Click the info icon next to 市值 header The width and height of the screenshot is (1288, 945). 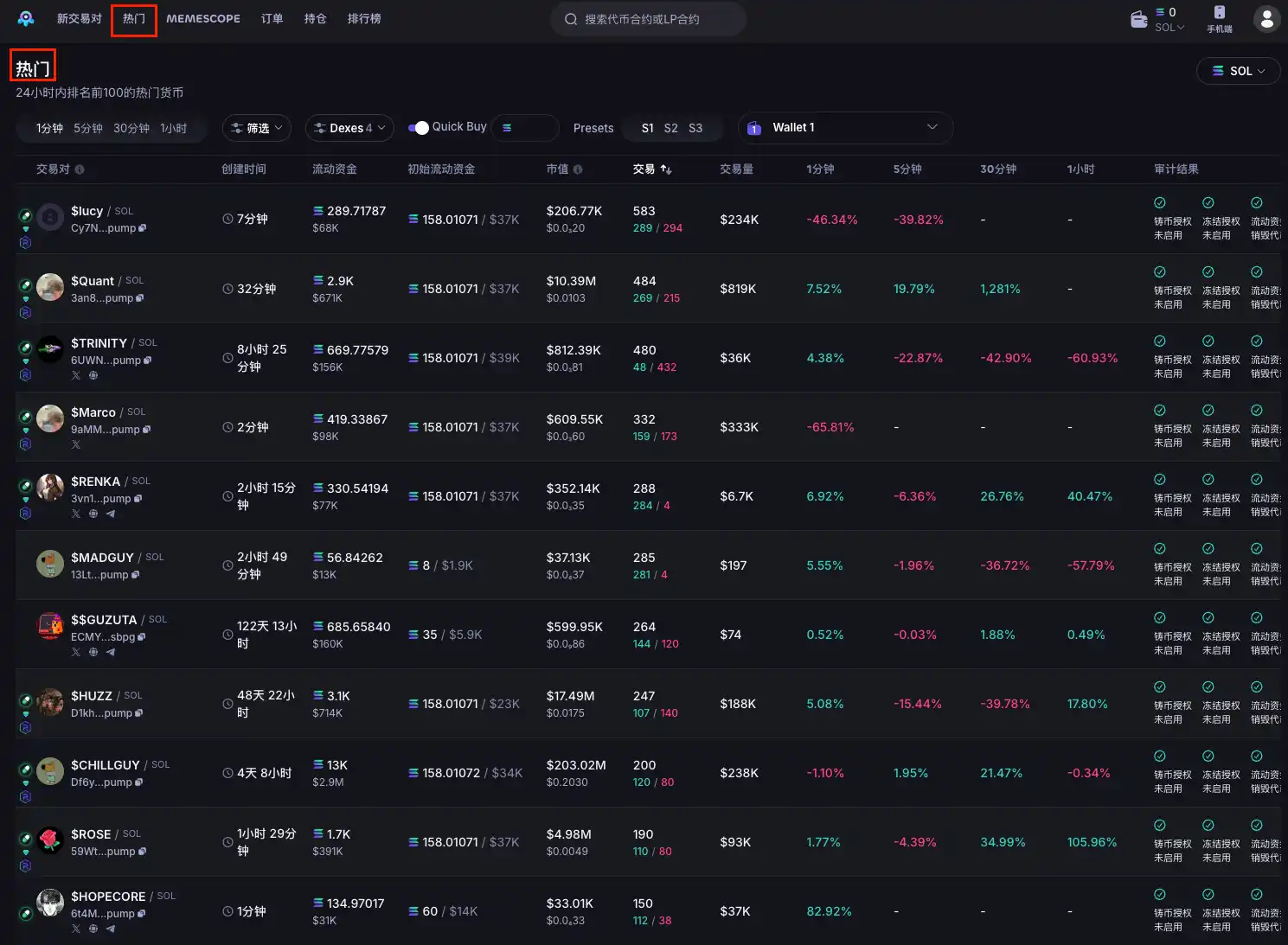point(578,169)
